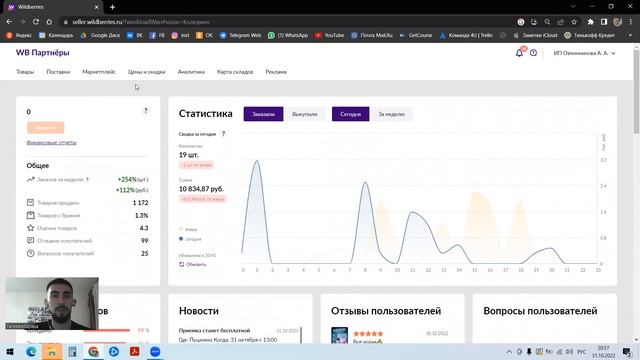The width and height of the screenshot is (640, 360).
Task: Click the Оценка товаров star icon
Action: (30, 228)
